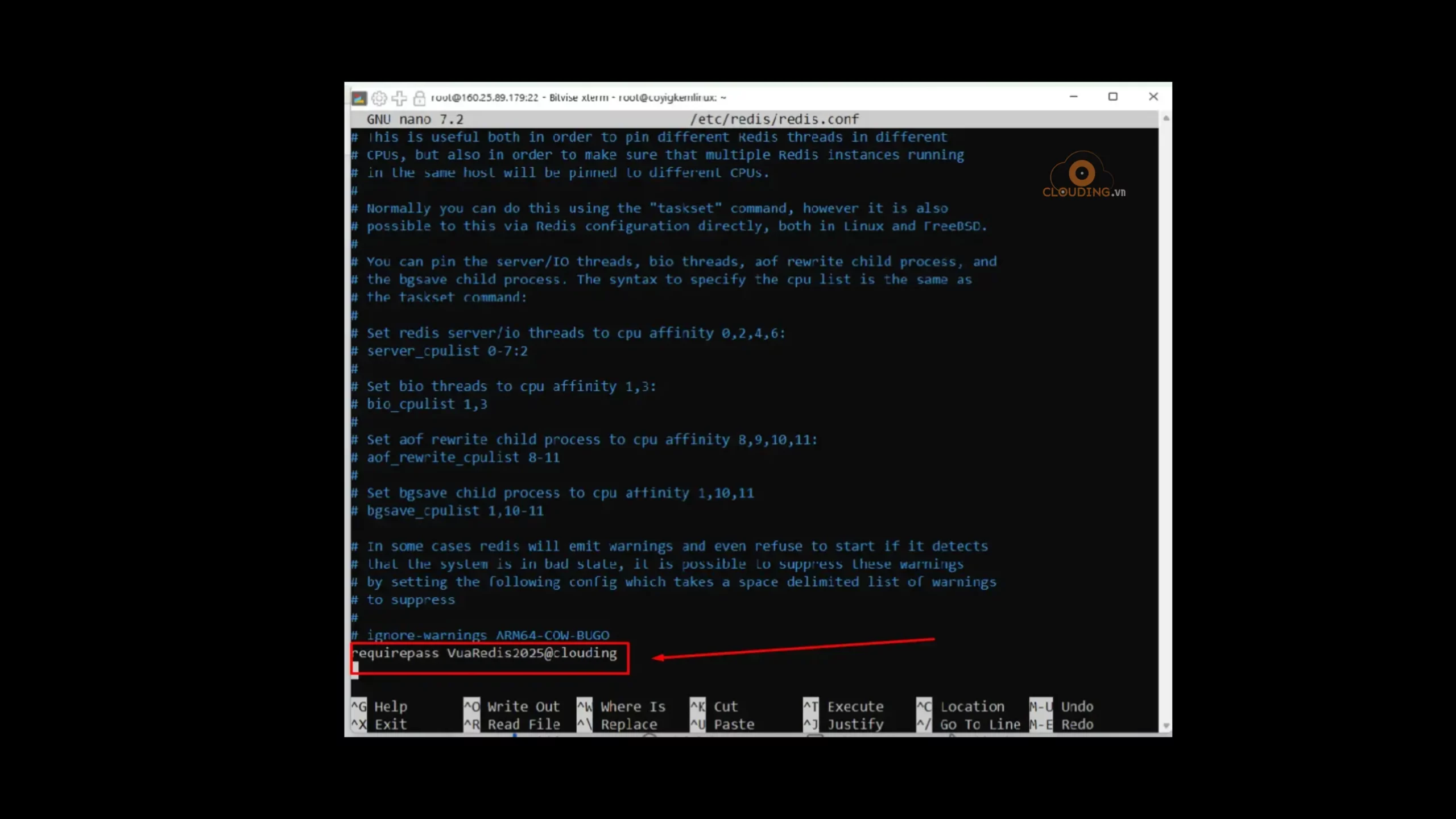Click the plus cross icon in title bar
This screenshot has width=1456, height=819.
click(x=399, y=98)
